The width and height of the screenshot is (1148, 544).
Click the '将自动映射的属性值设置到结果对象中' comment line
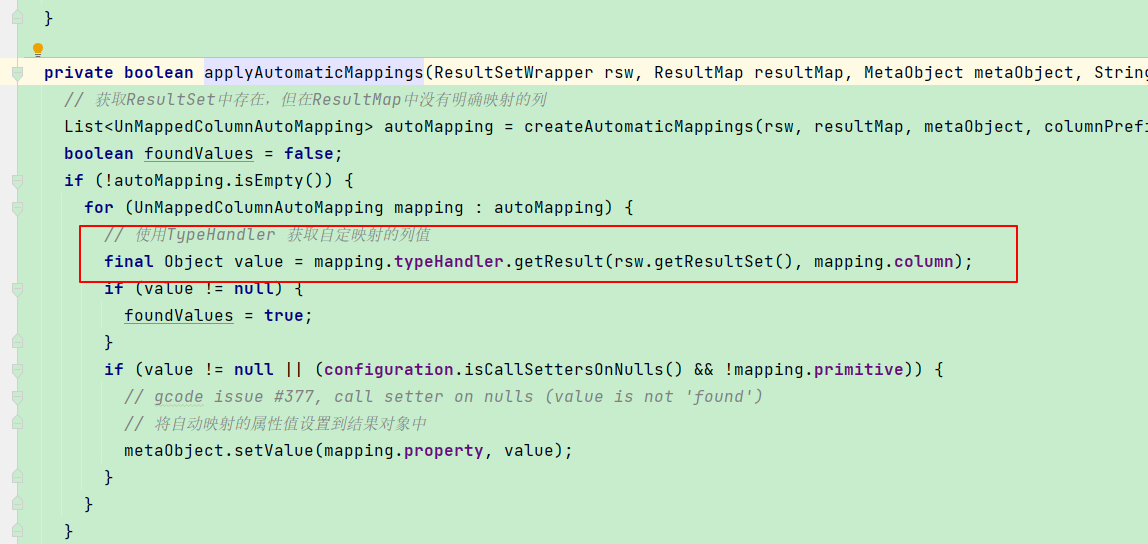(275, 424)
